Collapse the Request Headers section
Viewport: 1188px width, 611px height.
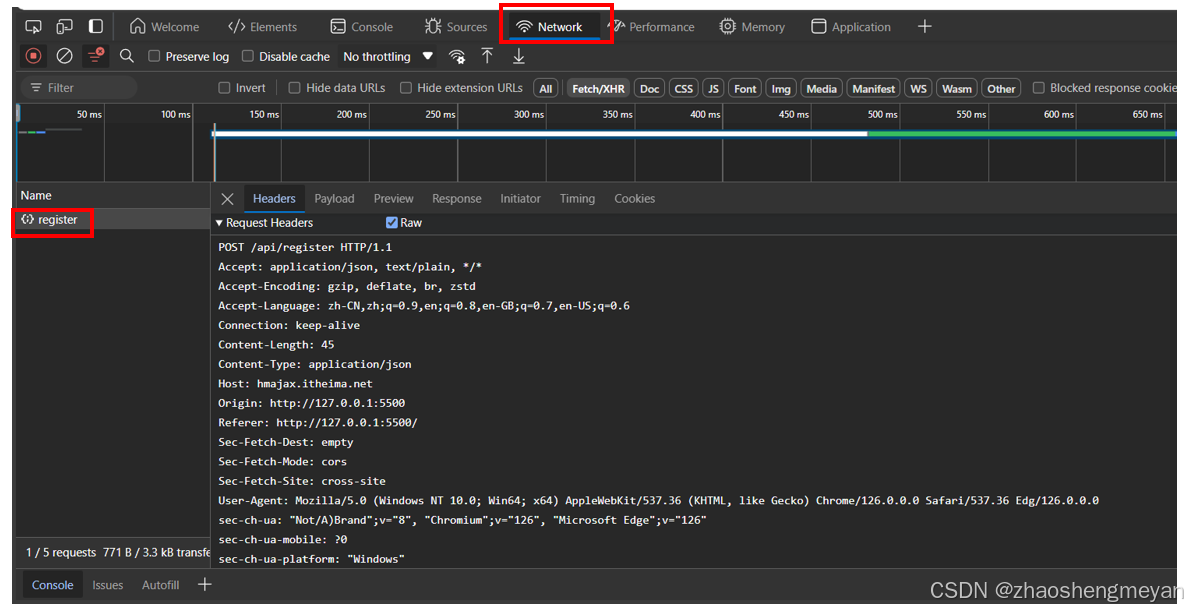click(264, 223)
